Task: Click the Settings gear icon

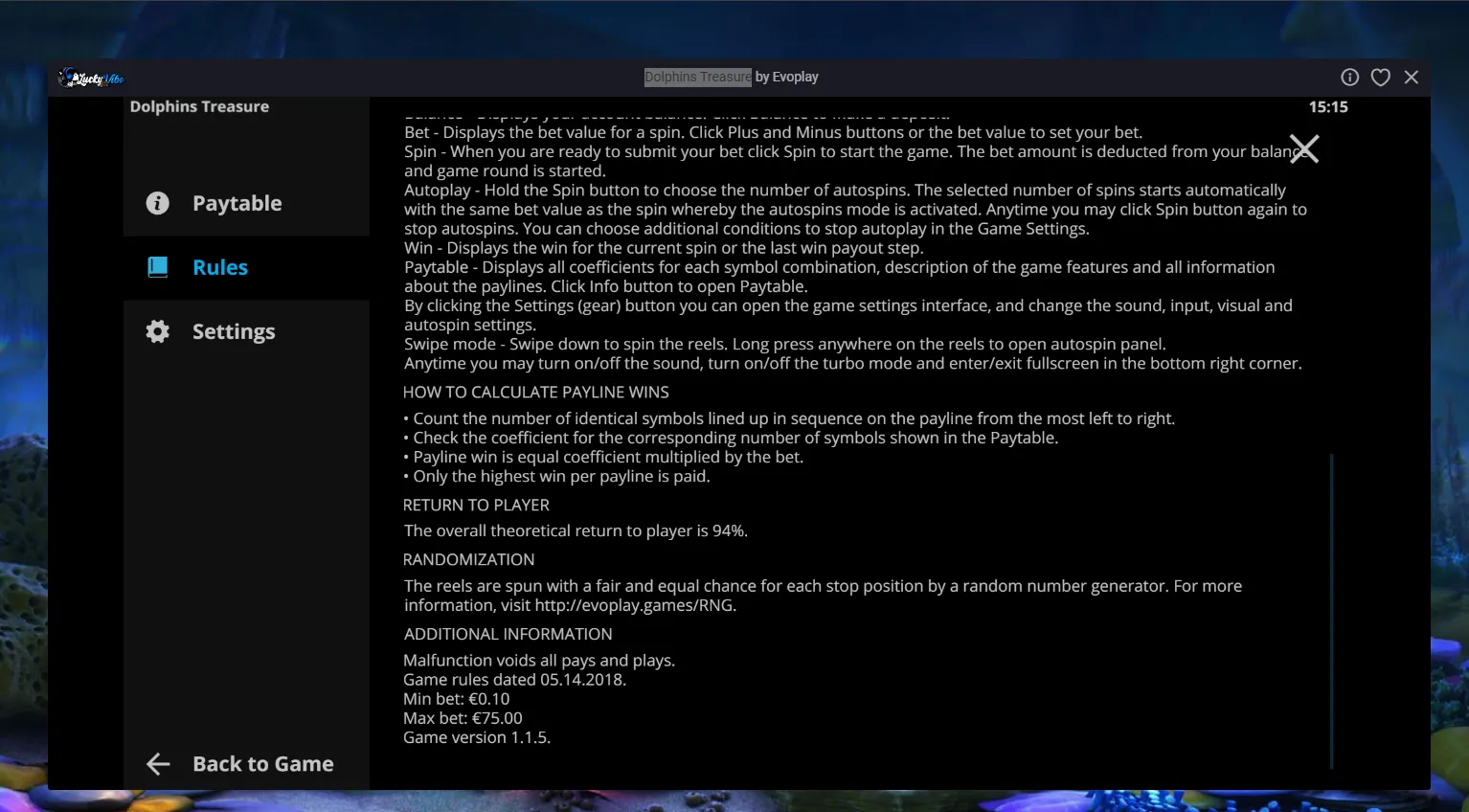Action: (157, 331)
